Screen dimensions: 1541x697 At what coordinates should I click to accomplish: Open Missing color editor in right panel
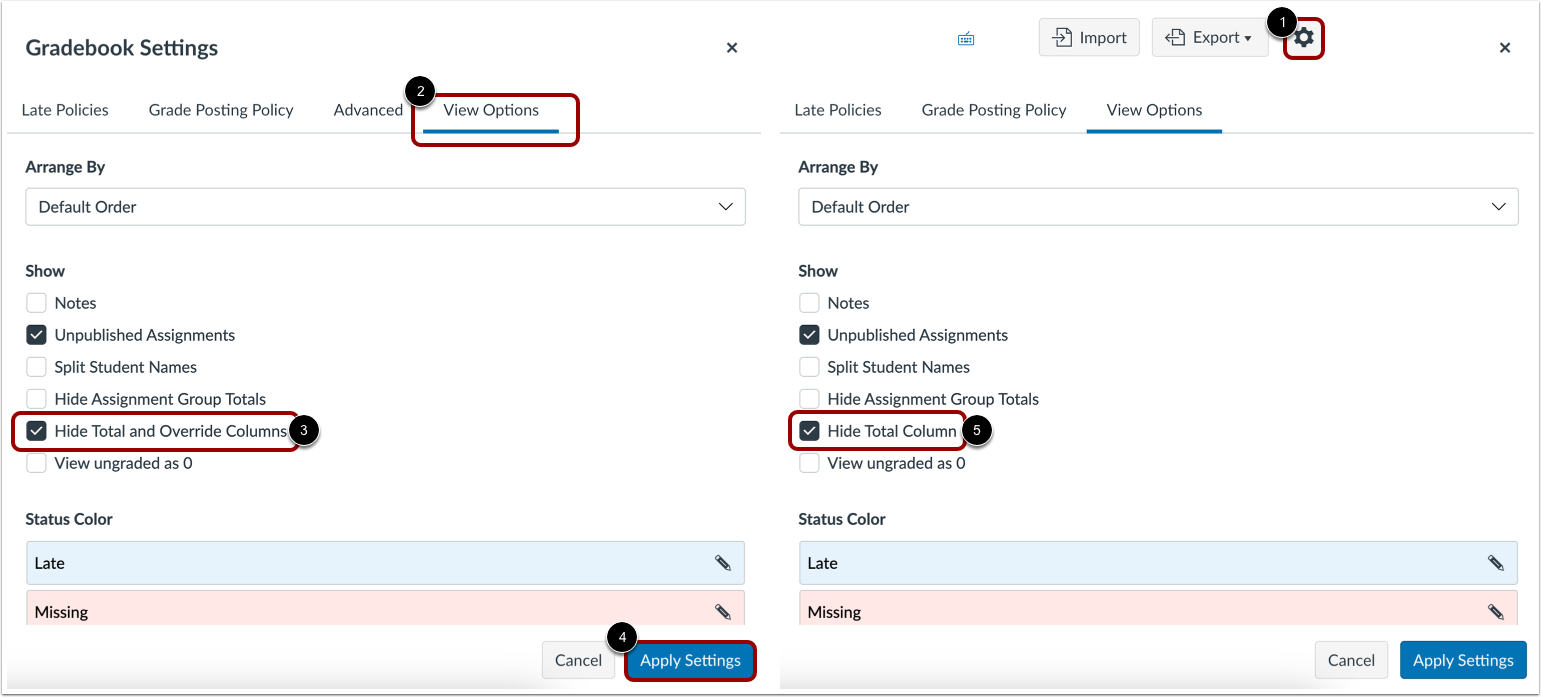pyautogui.click(x=1495, y=611)
